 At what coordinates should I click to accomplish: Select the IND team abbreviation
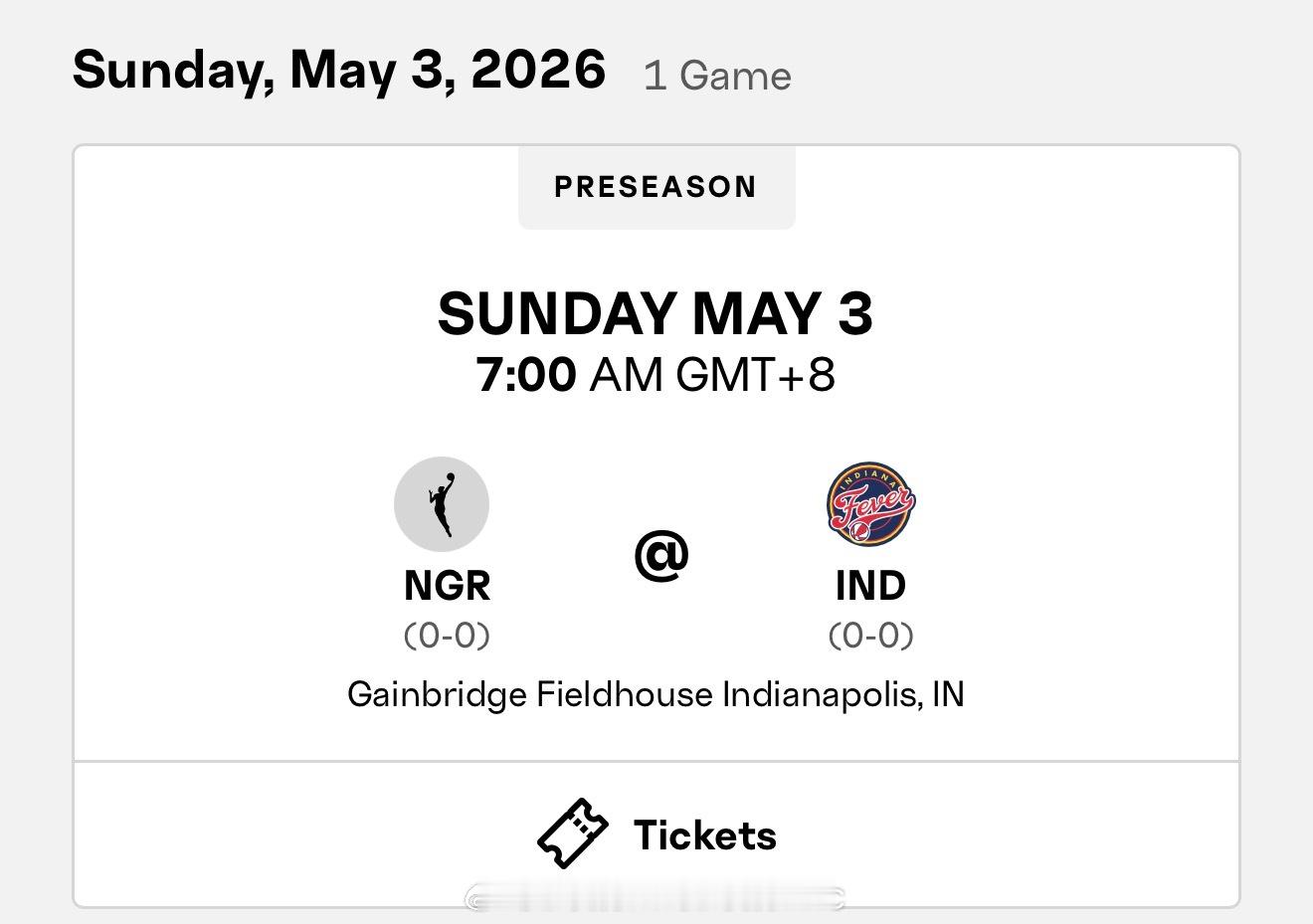click(870, 585)
